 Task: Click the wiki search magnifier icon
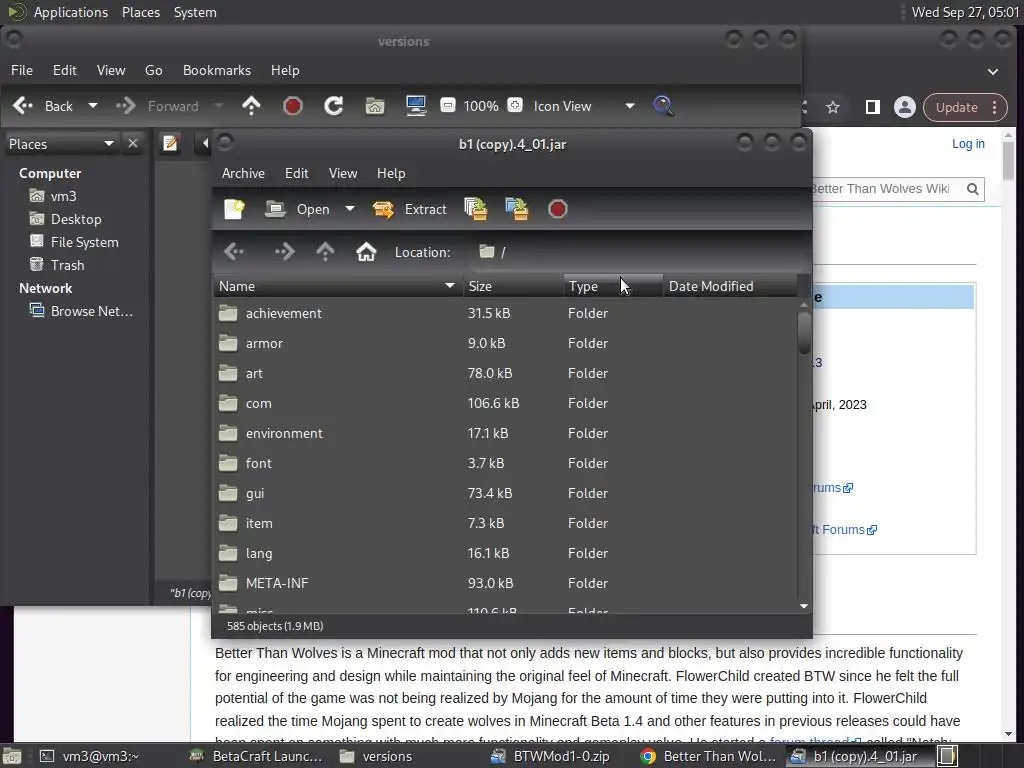coord(972,189)
